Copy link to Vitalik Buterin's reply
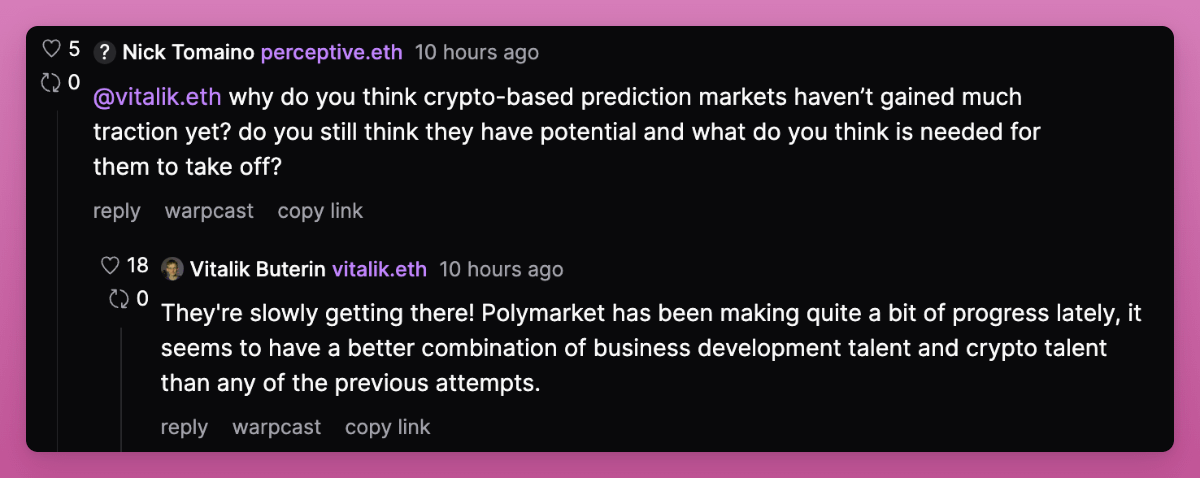 (x=388, y=427)
